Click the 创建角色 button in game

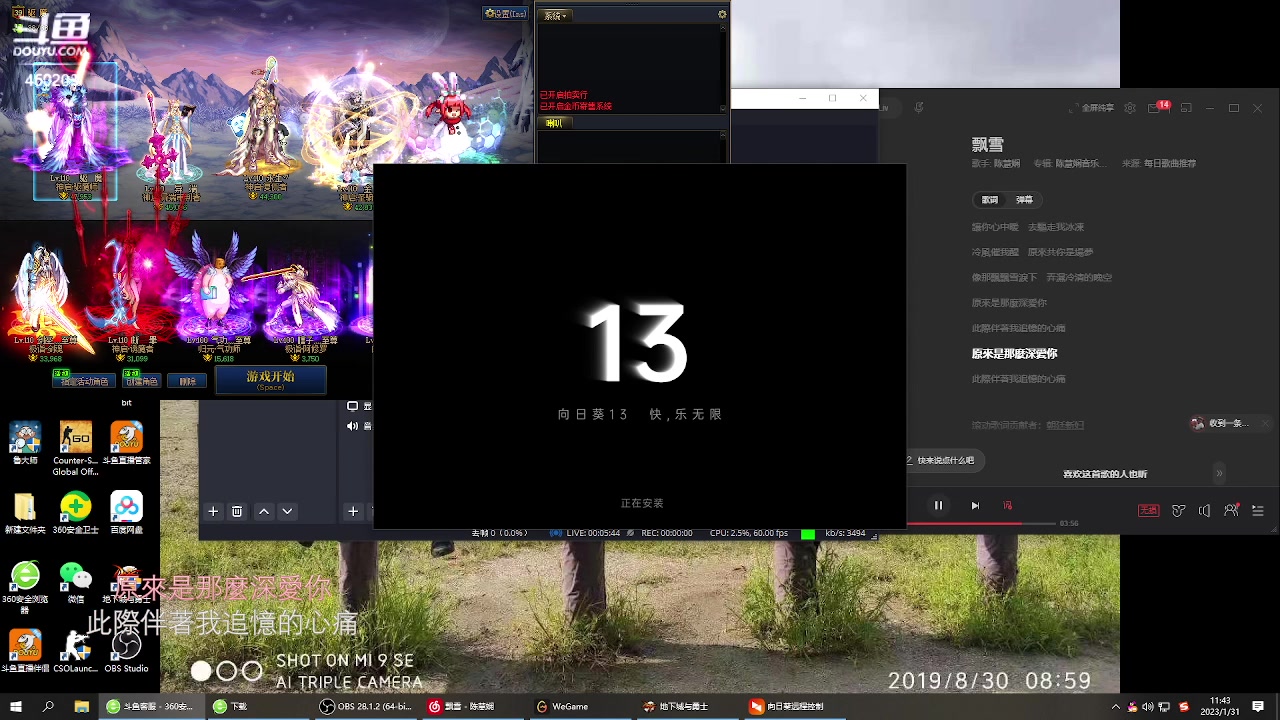point(140,381)
